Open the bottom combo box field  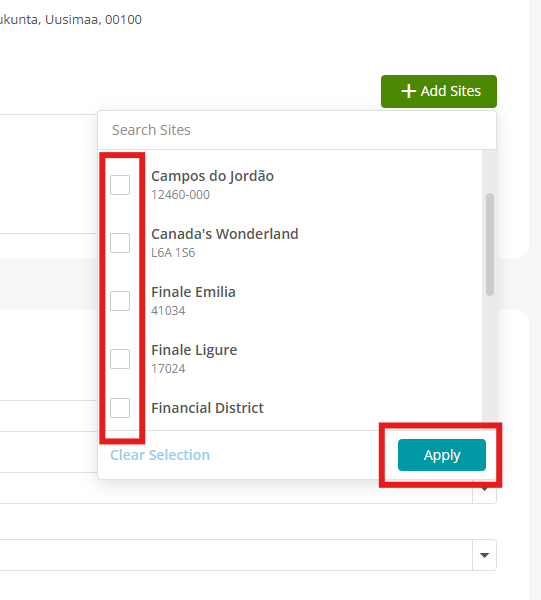248,555
